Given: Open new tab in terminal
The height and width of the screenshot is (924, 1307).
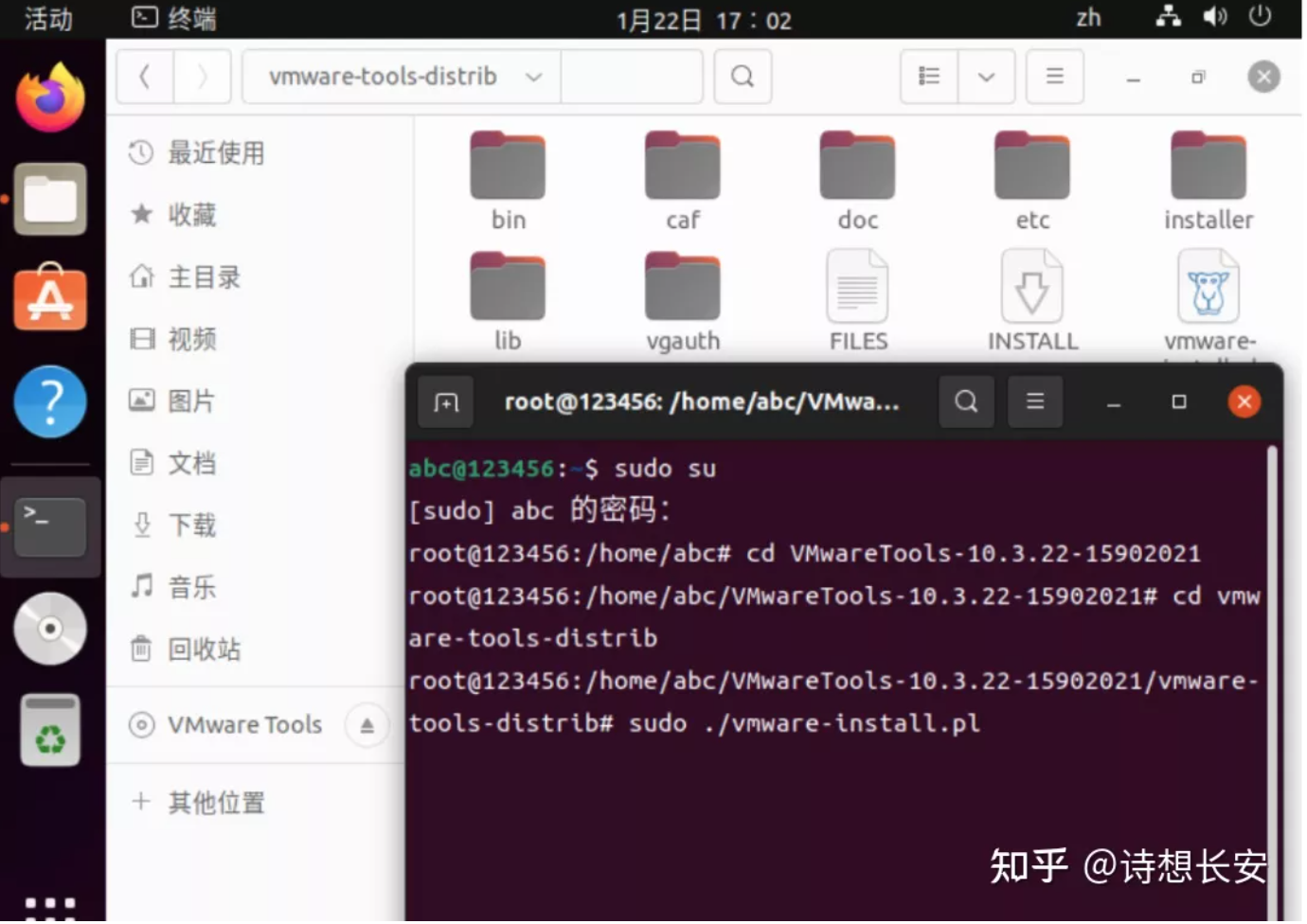Looking at the screenshot, I should click(446, 402).
